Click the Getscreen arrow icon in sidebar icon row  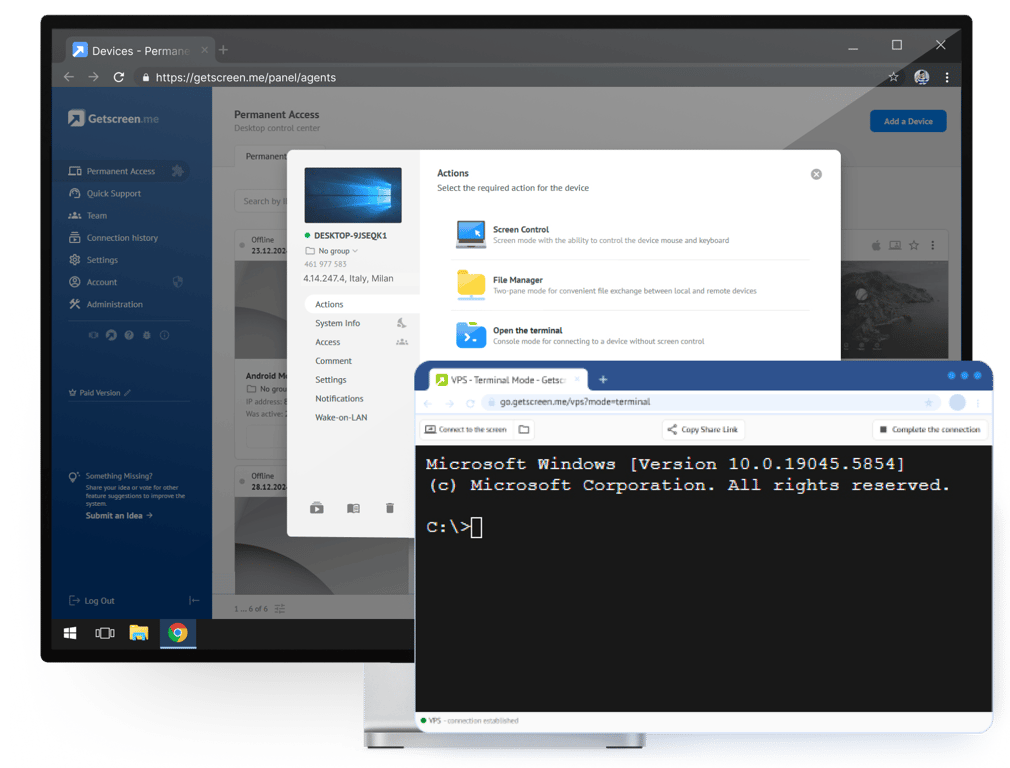click(x=111, y=335)
